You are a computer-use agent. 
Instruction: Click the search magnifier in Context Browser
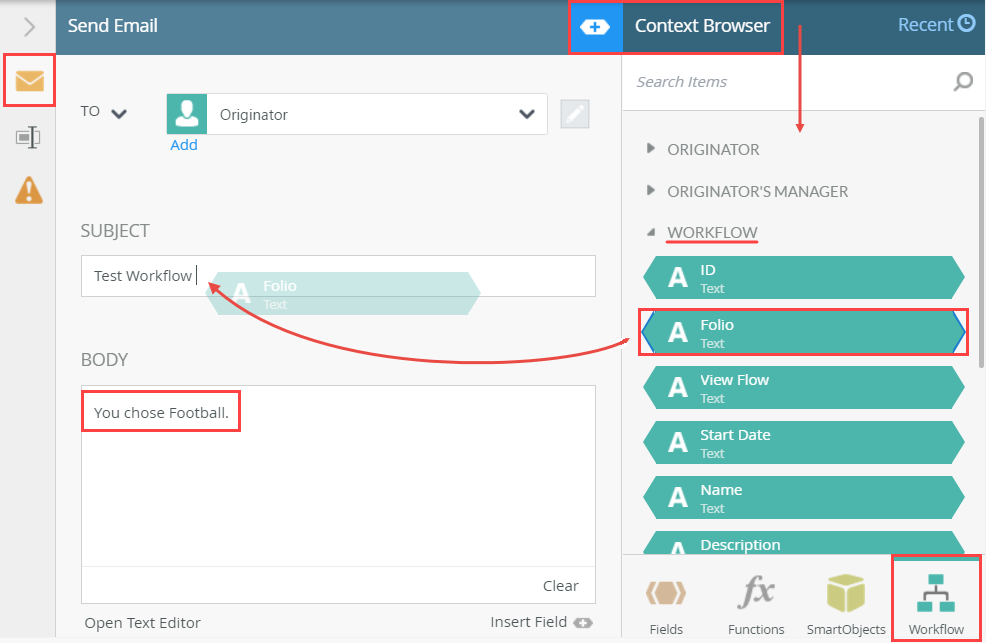tap(961, 81)
